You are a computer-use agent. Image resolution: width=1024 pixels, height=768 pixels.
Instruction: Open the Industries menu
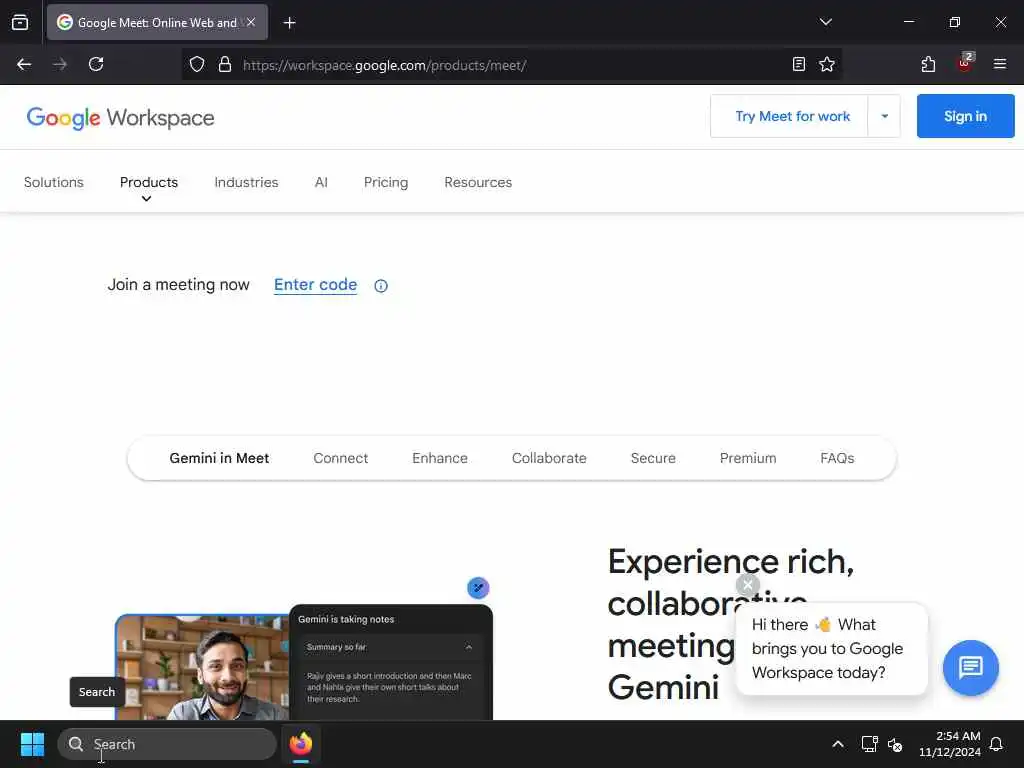246,182
